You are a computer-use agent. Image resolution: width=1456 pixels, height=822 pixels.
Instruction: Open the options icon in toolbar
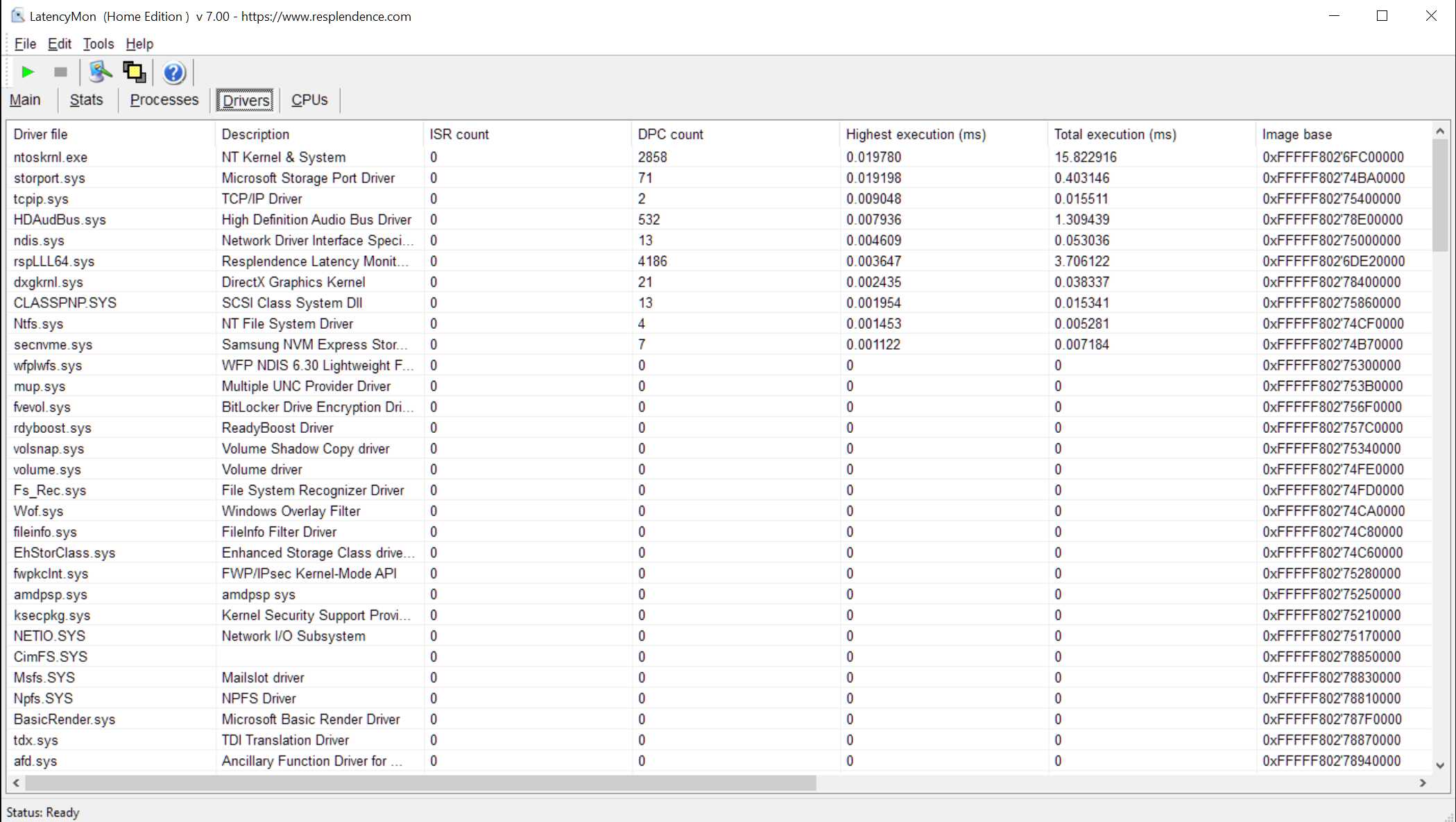click(101, 72)
